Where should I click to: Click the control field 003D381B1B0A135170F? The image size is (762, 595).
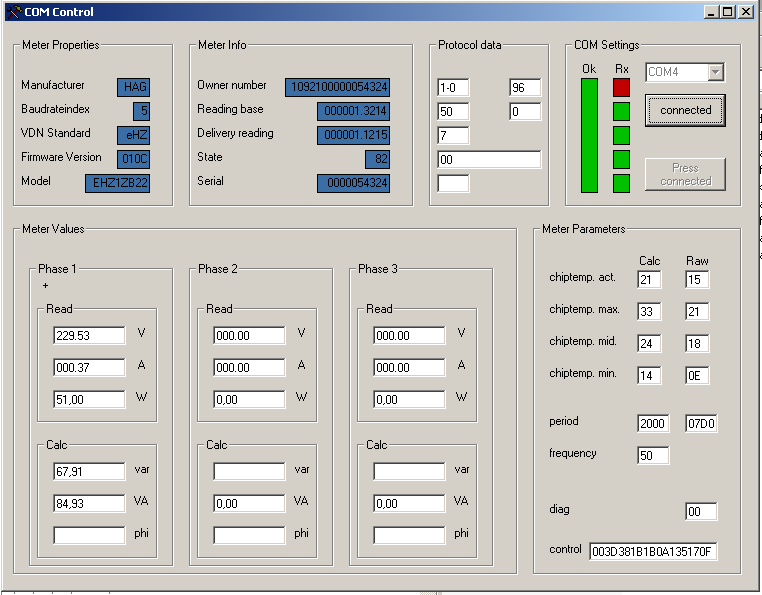[x=653, y=551]
